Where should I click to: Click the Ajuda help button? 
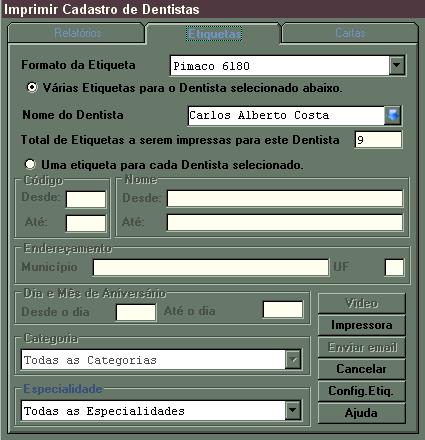(x=362, y=413)
